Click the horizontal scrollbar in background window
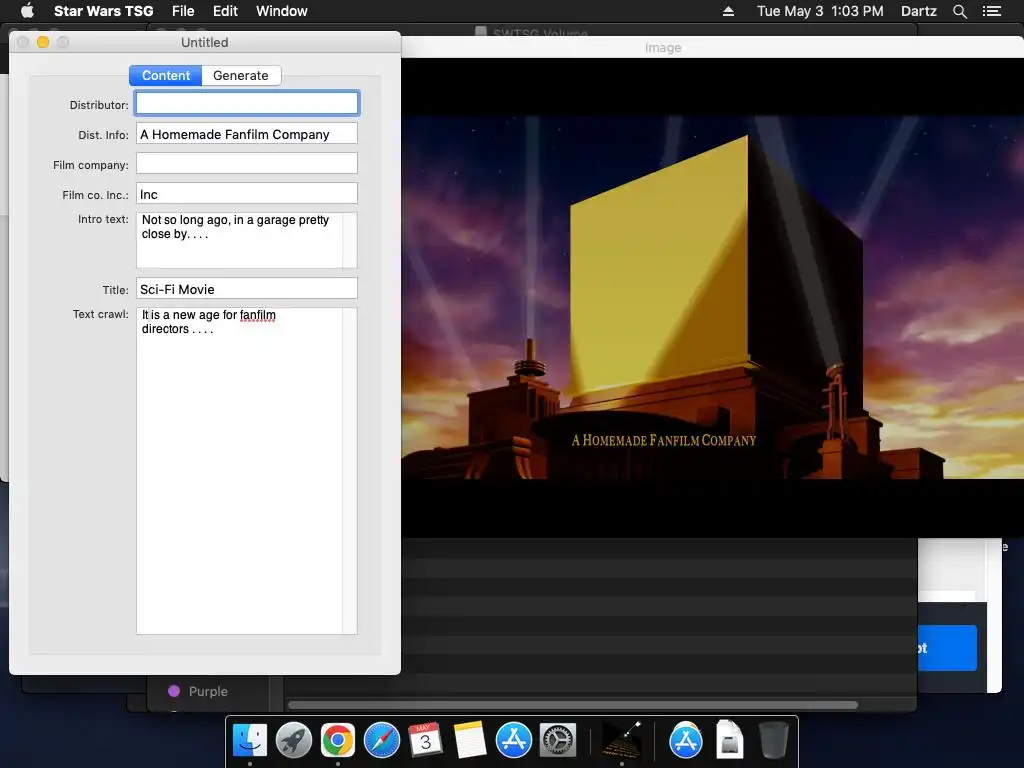The width and height of the screenshot is (1024, 768). pyautogui.click(x=573, y=705)
